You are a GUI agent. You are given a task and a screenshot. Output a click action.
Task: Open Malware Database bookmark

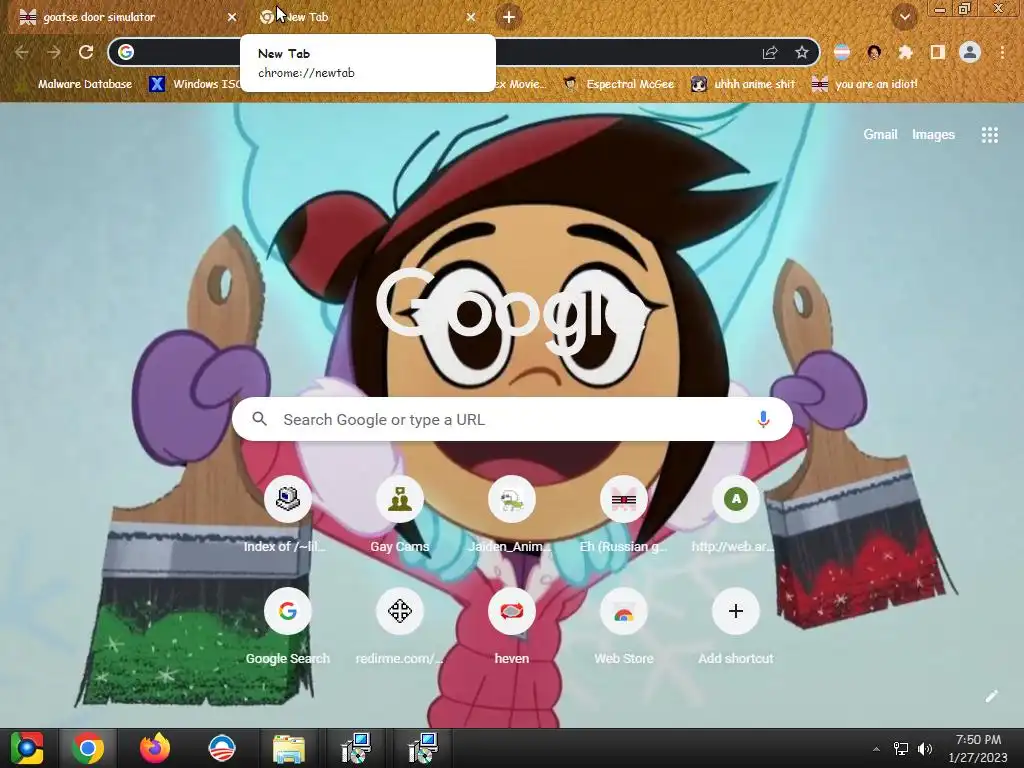(76, 84)
